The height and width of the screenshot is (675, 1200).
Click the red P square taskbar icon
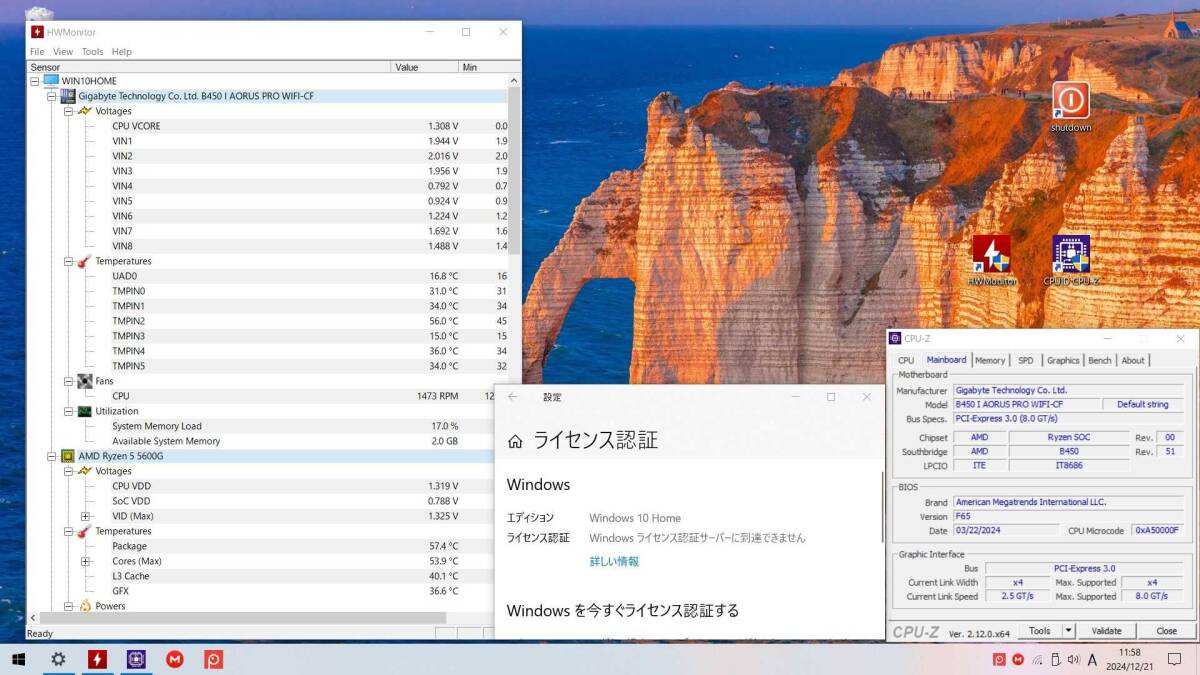tap(213, 659)
